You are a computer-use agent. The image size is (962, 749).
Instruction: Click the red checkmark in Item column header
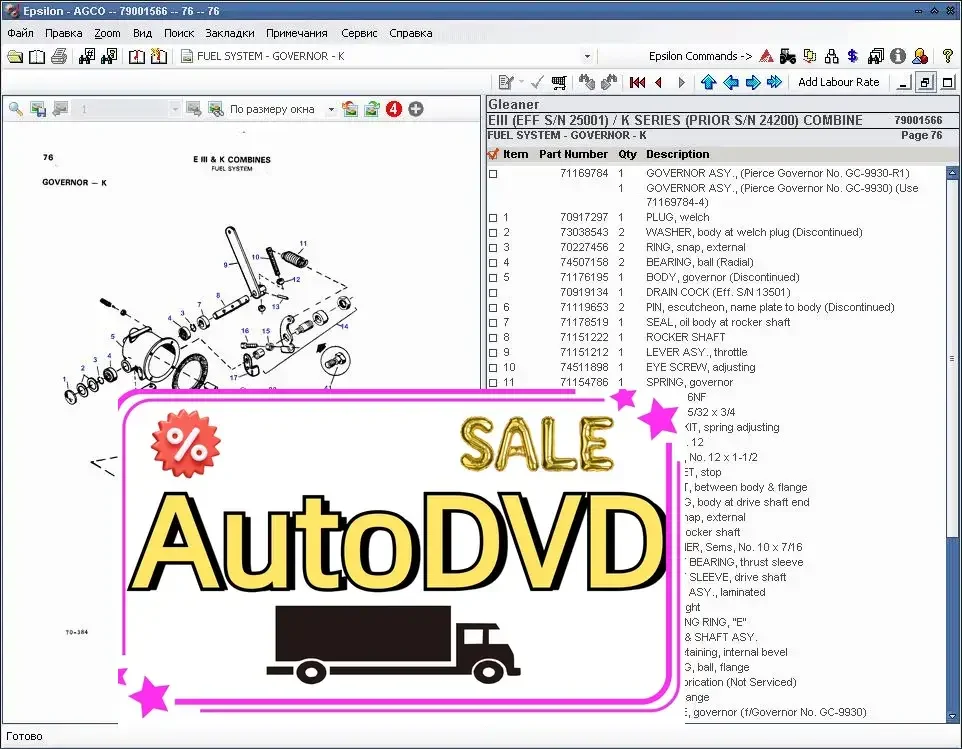(493, 154)
